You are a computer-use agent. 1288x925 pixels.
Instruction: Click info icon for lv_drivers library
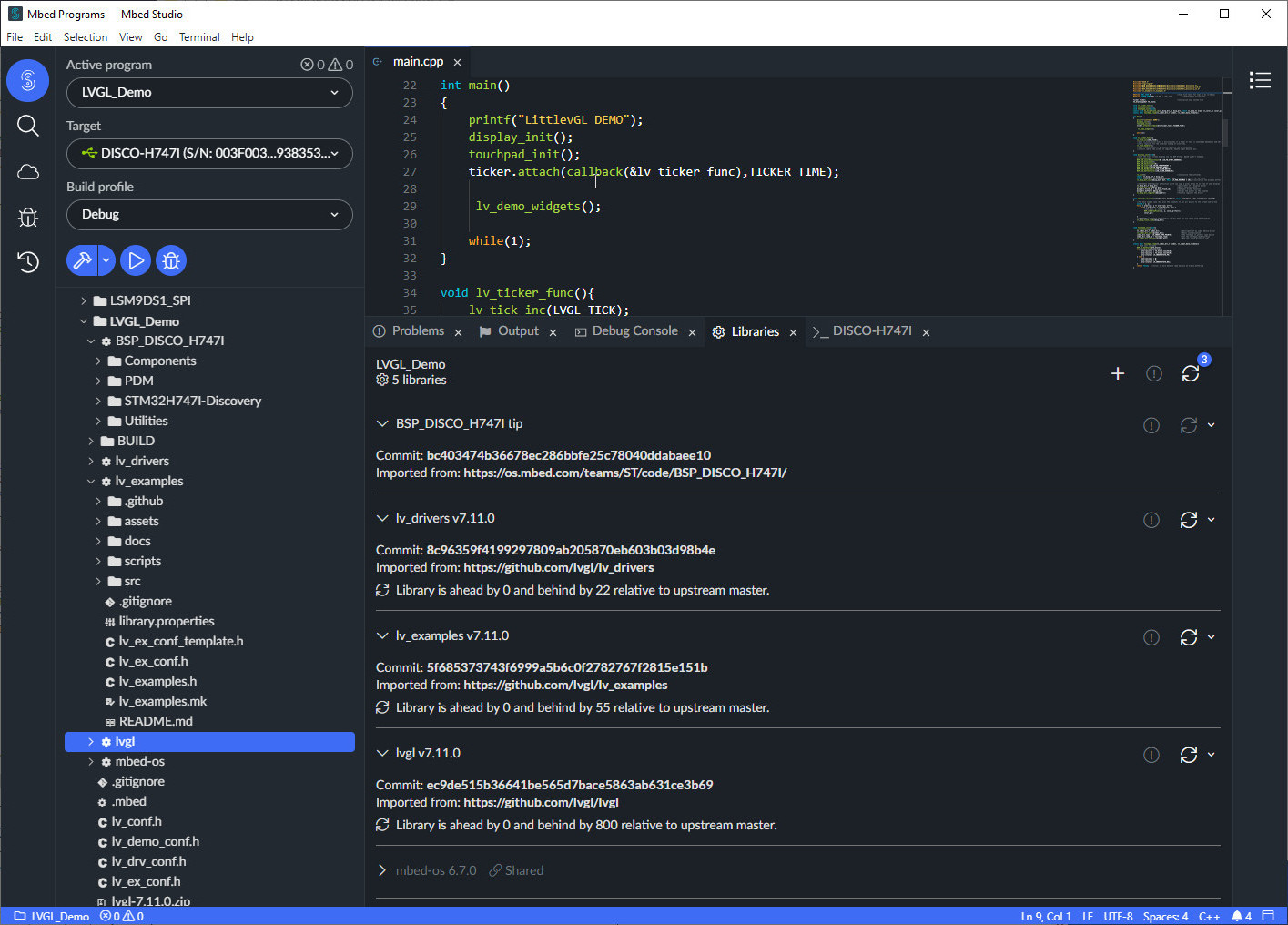(1151, 520)
